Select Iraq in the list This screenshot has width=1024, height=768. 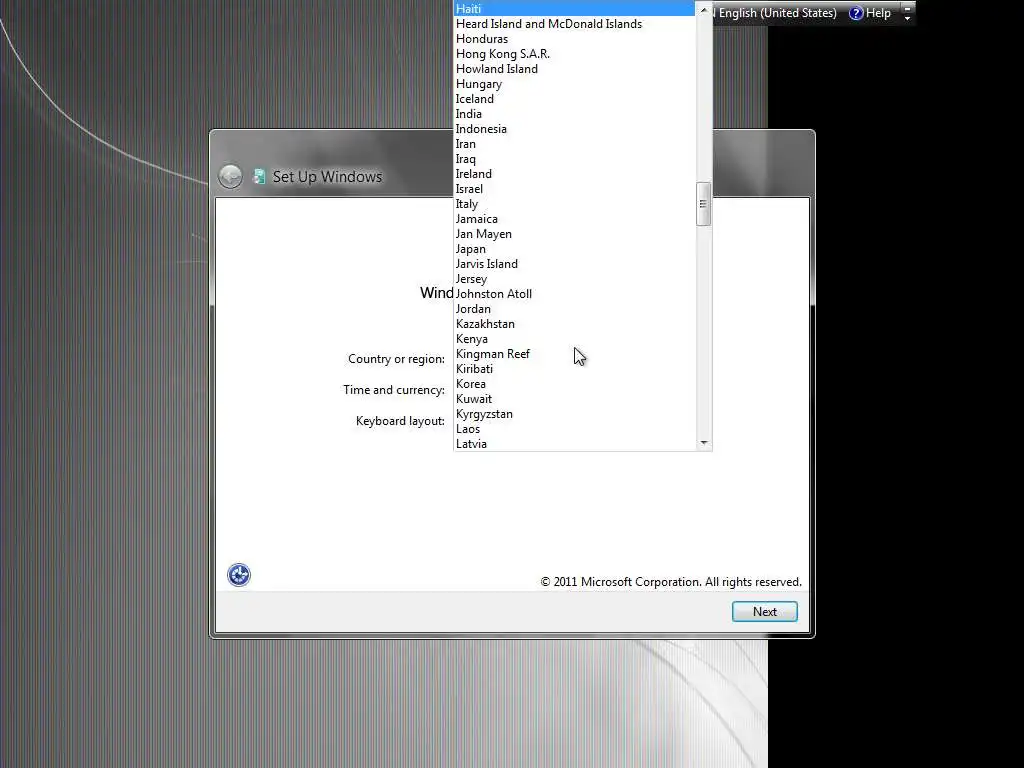coord(574,159)
